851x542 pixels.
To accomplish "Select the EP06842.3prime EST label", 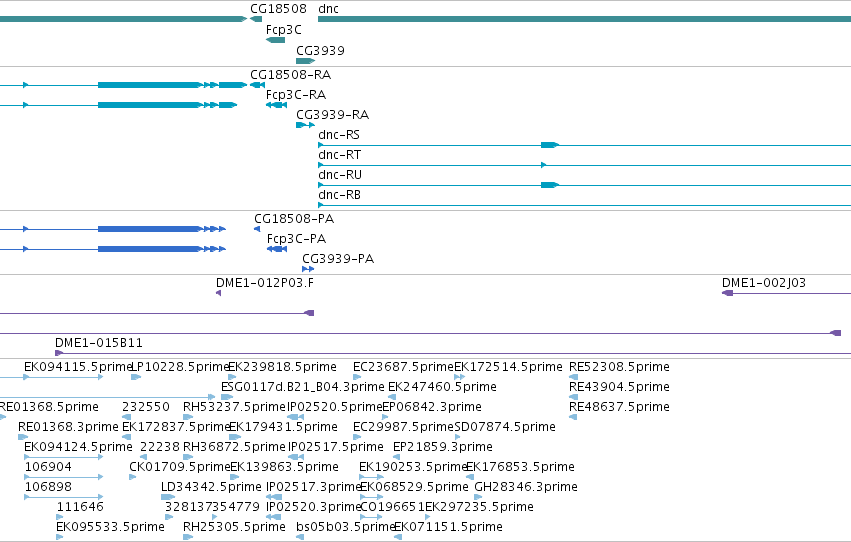I will (x=431, y=407).
